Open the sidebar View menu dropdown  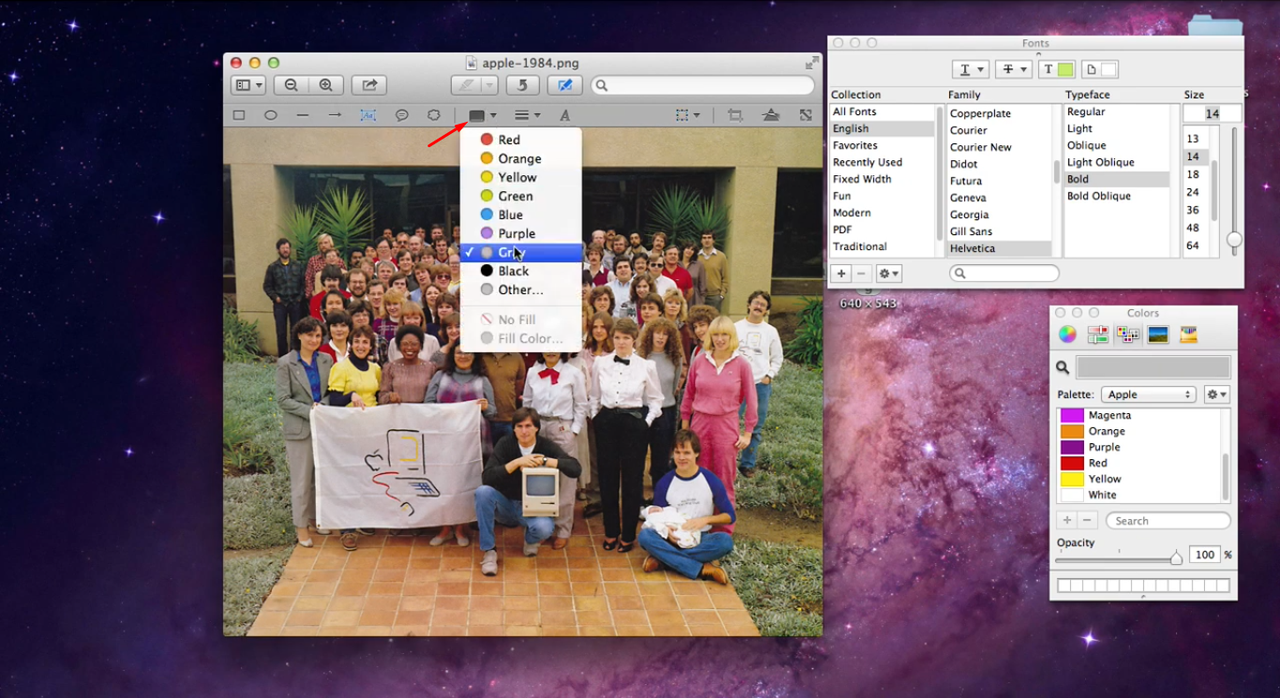(x=248, y=86)
